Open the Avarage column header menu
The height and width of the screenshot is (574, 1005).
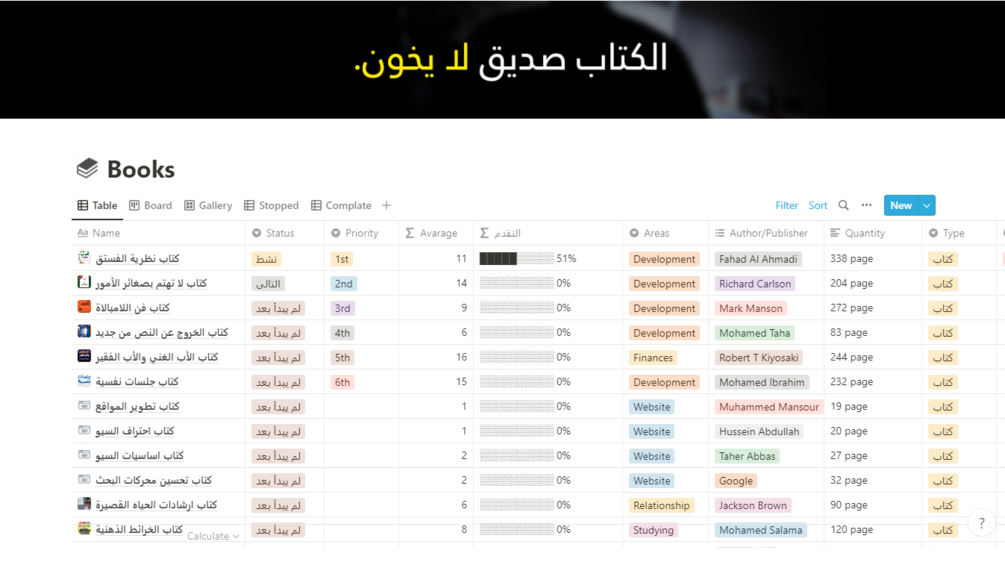point(436,233)
